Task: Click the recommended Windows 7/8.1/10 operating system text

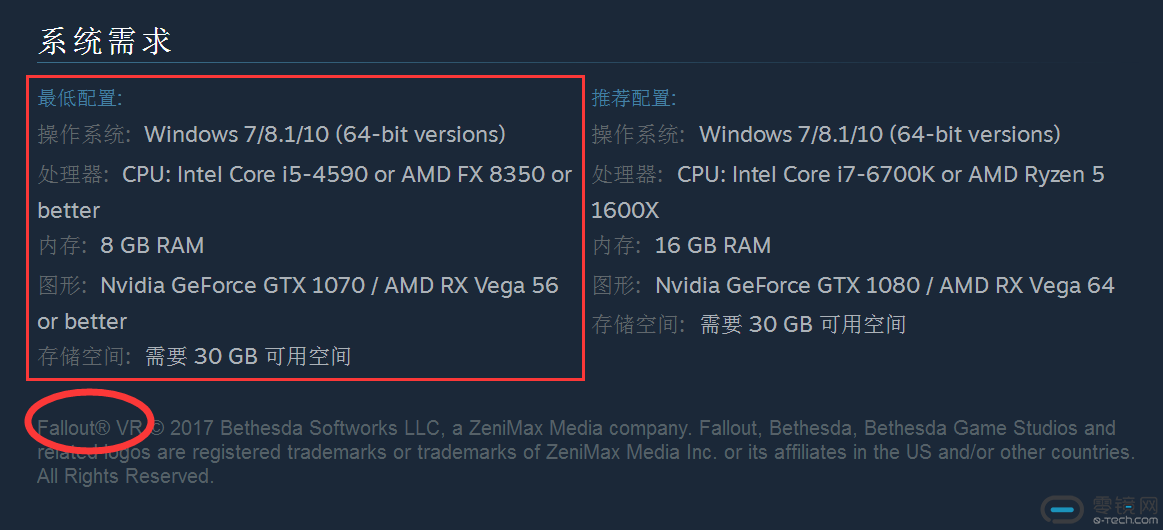Action: click(879, 134)
